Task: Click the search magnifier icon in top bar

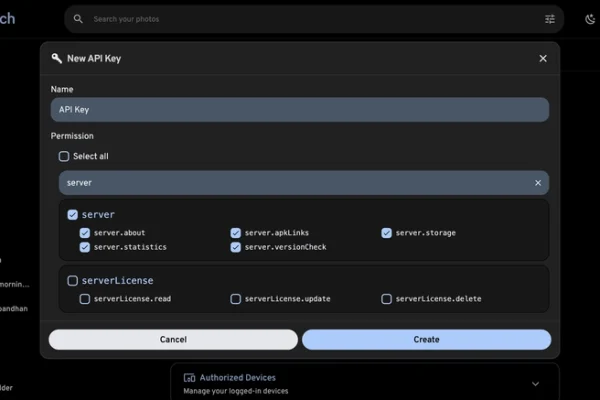Action: (x=80, y=19)
